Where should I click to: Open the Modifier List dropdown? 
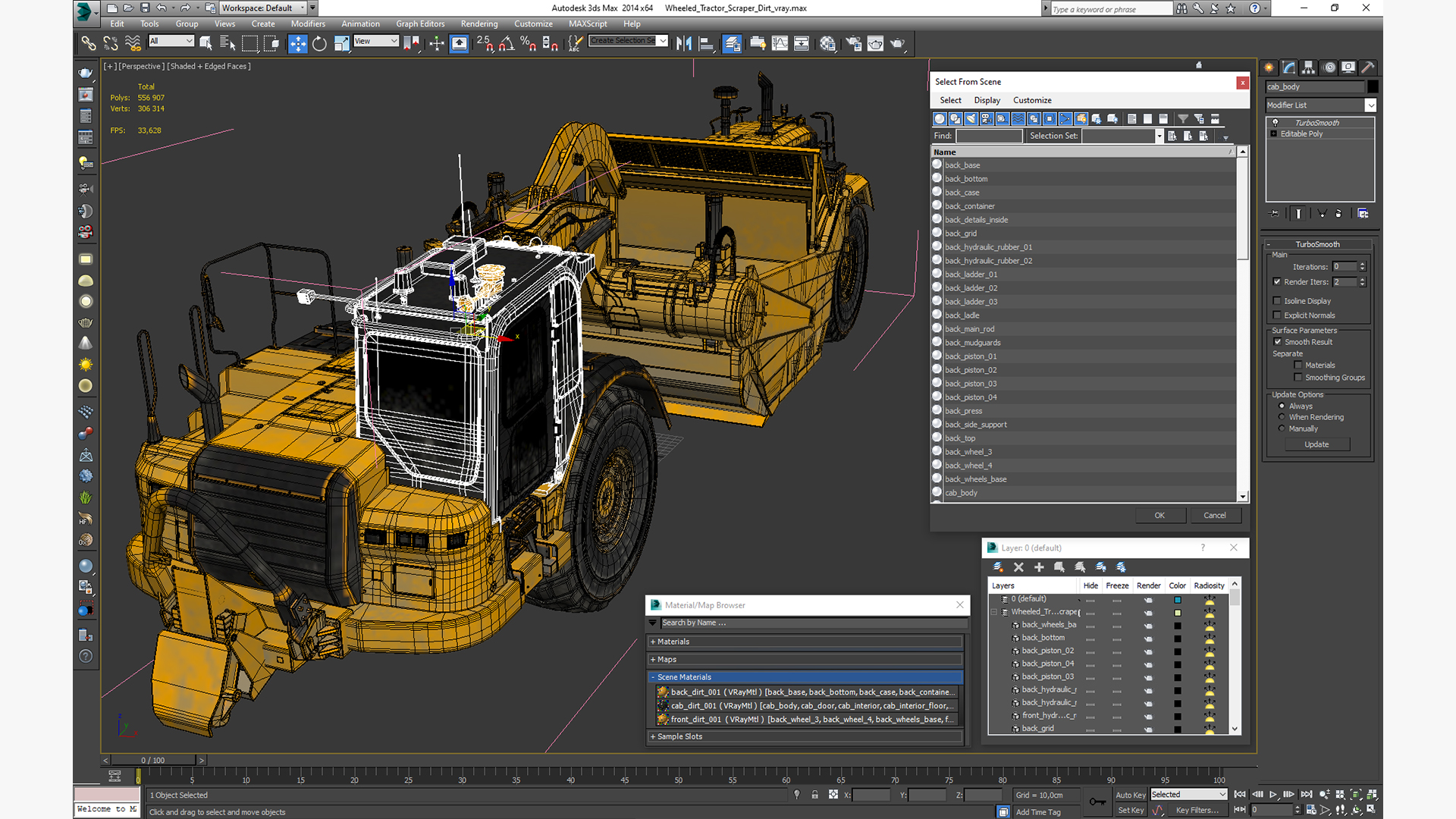(x=1370, y=105)
